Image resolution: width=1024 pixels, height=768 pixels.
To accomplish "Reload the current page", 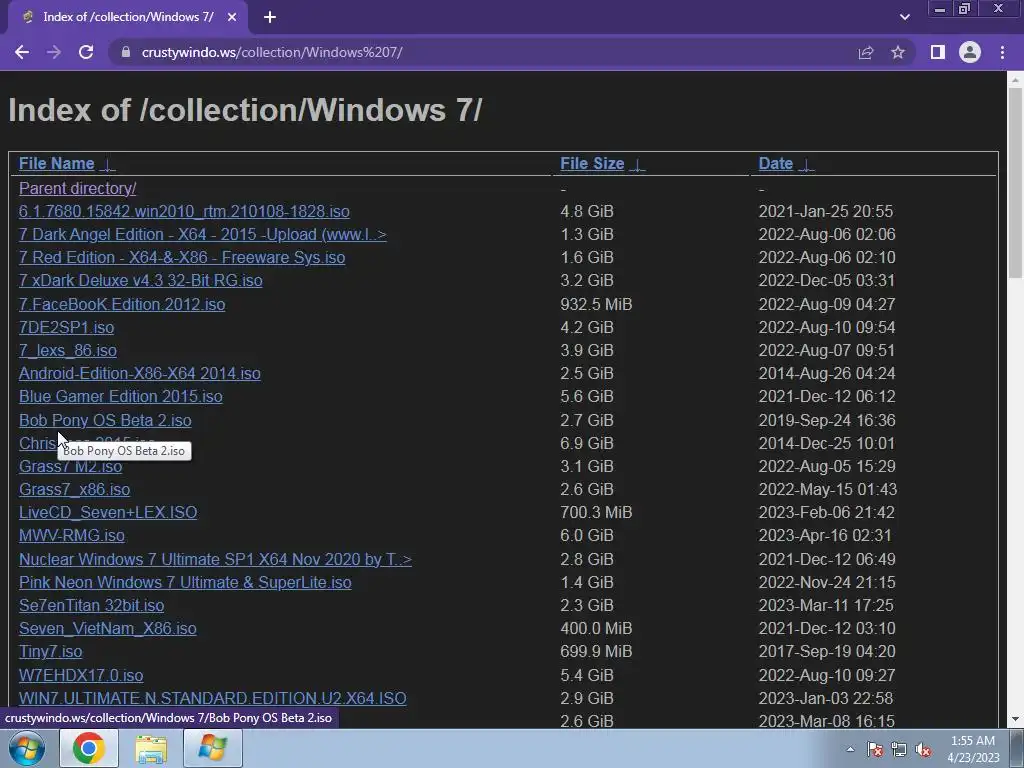I will coord(86,52).
